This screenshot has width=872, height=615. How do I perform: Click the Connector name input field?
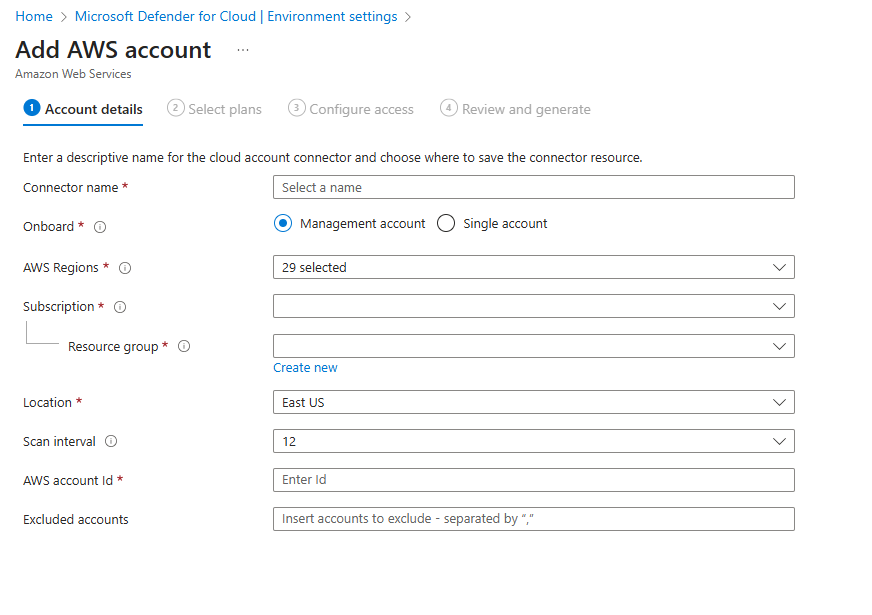(533, 187)
